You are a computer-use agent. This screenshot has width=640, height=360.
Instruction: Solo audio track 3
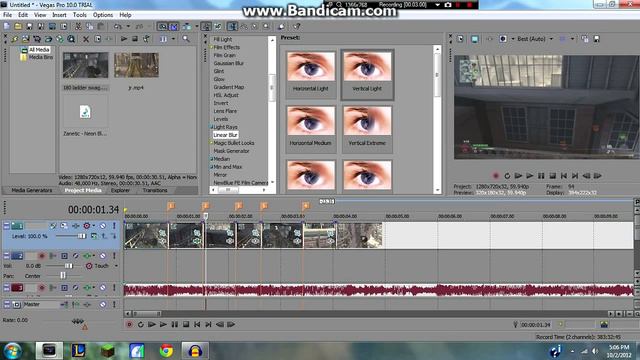114,288
